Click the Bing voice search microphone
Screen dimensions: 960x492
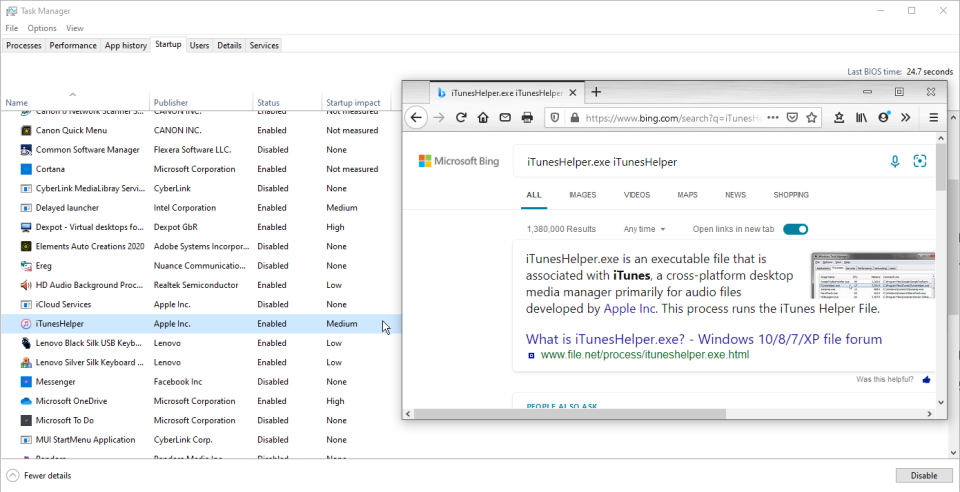(895, 162)
